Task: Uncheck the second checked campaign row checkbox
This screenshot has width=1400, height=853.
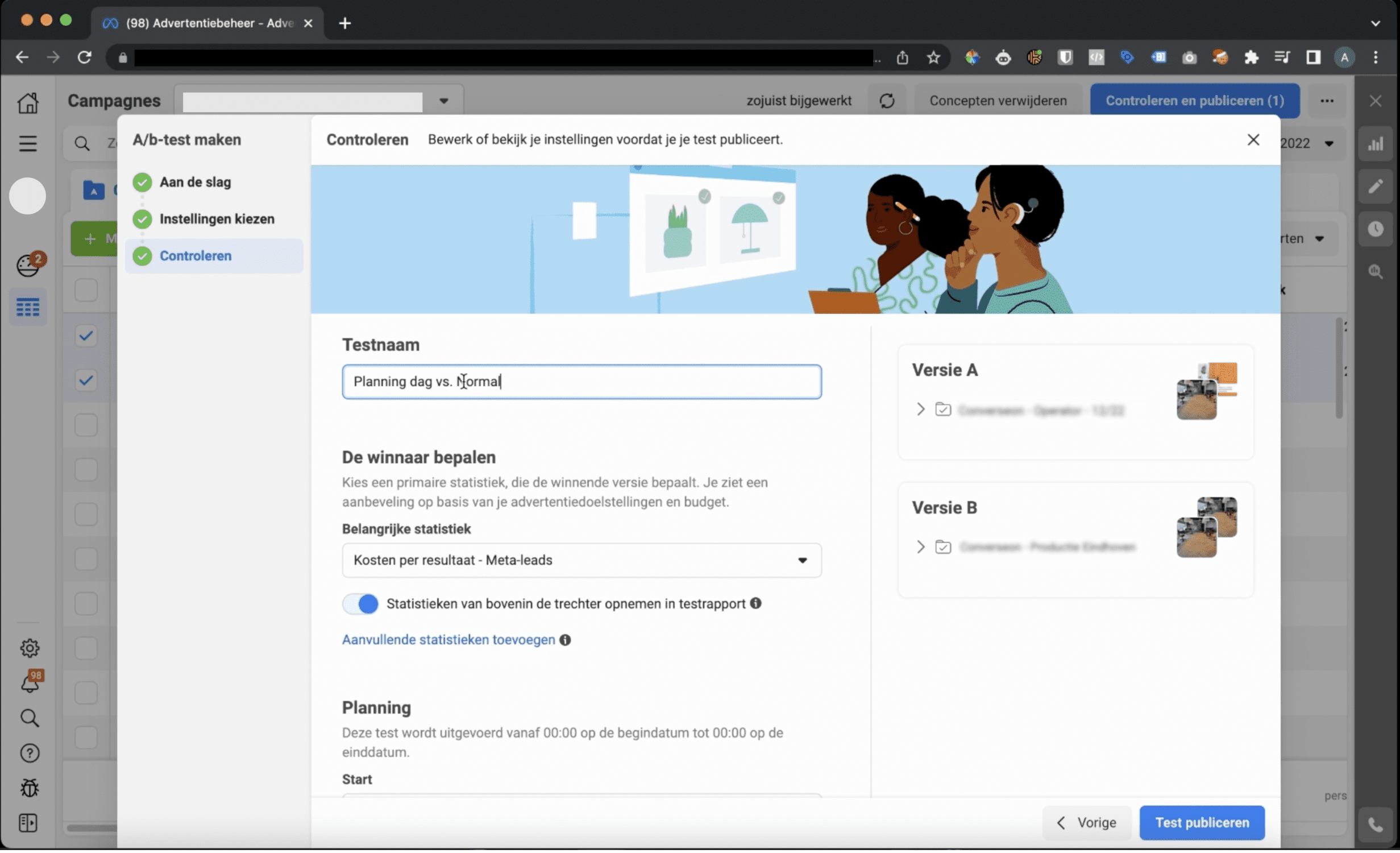Action: [86, 380]
